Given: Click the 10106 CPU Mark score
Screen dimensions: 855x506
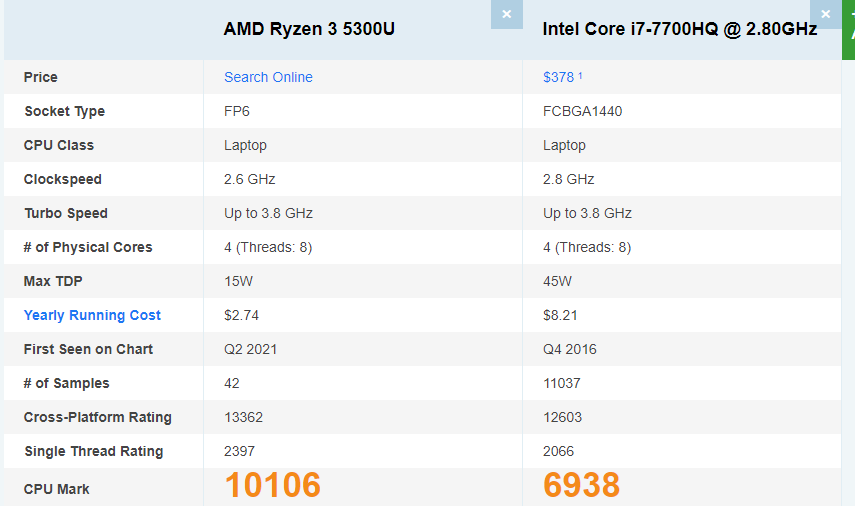Looking at the screenshot, I should [273, 485].
